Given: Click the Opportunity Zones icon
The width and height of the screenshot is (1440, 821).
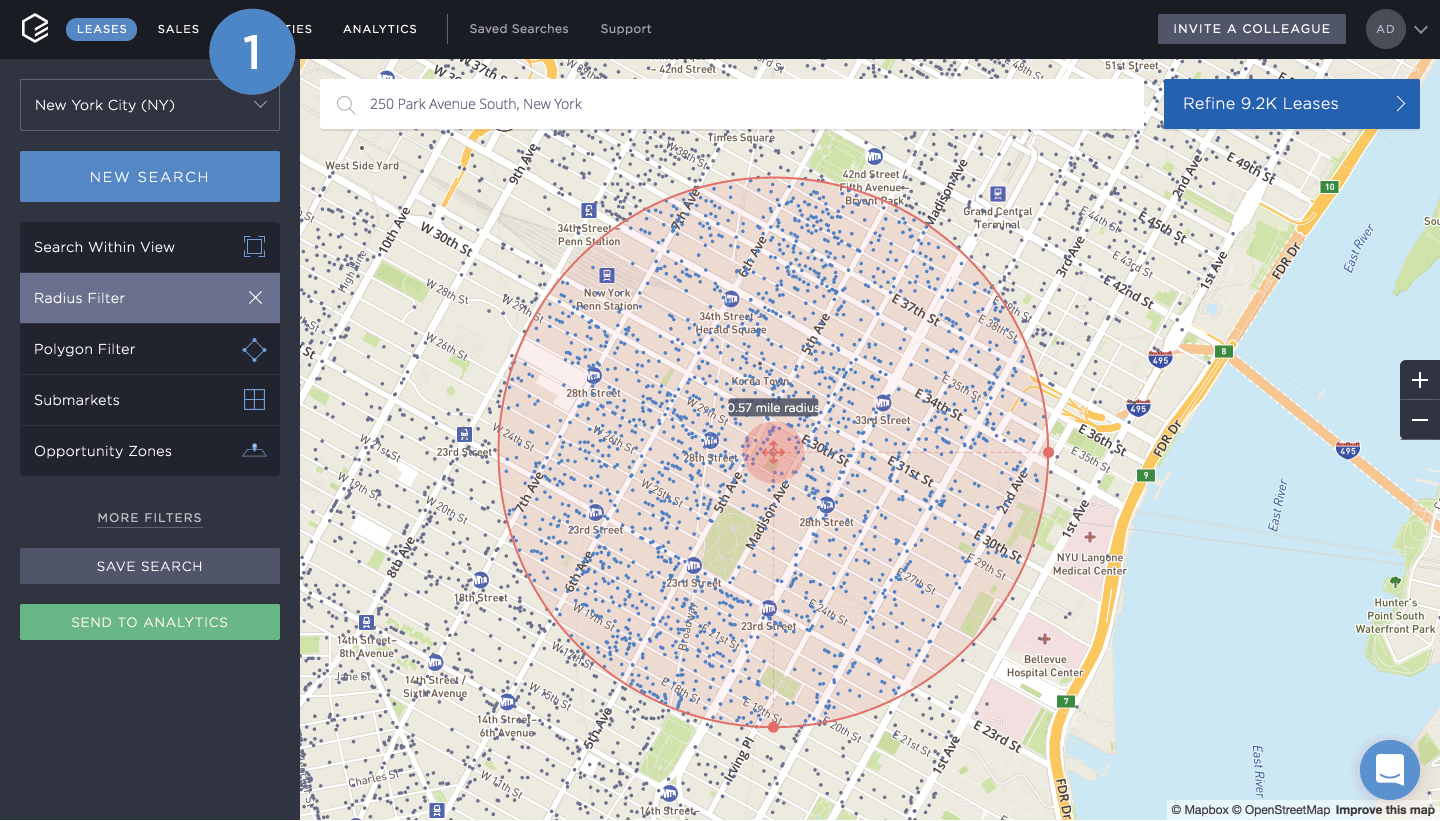Looking at the screenshot, I should click(x=254, y=451).
